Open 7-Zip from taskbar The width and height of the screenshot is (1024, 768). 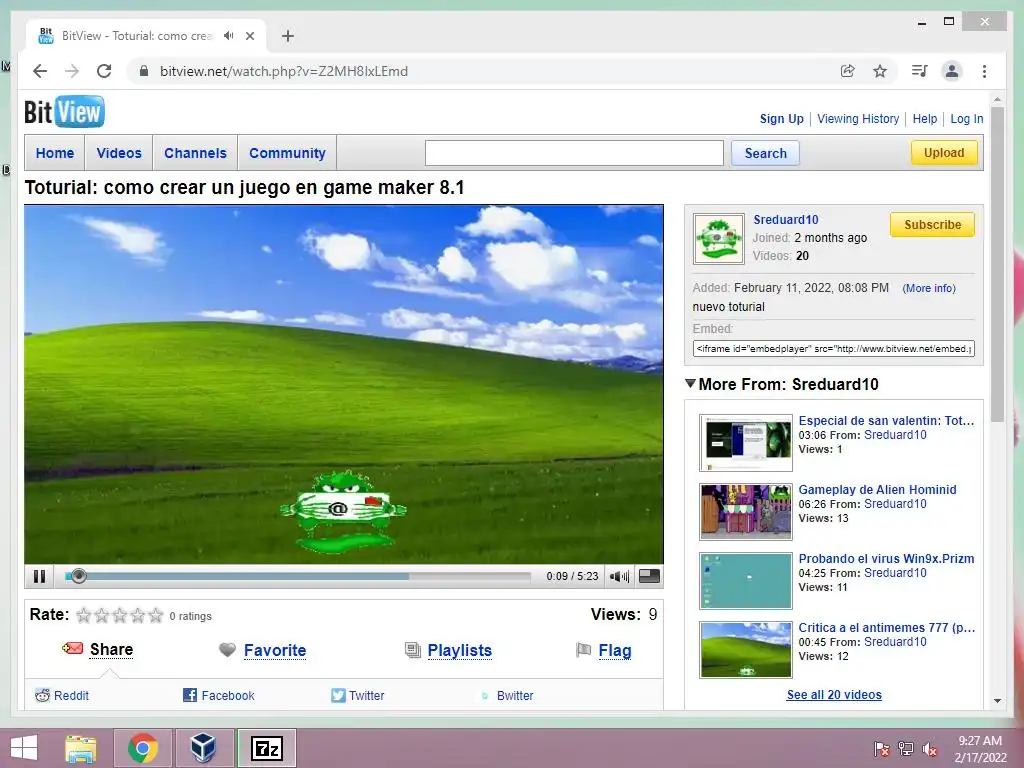tap(266, 747)
